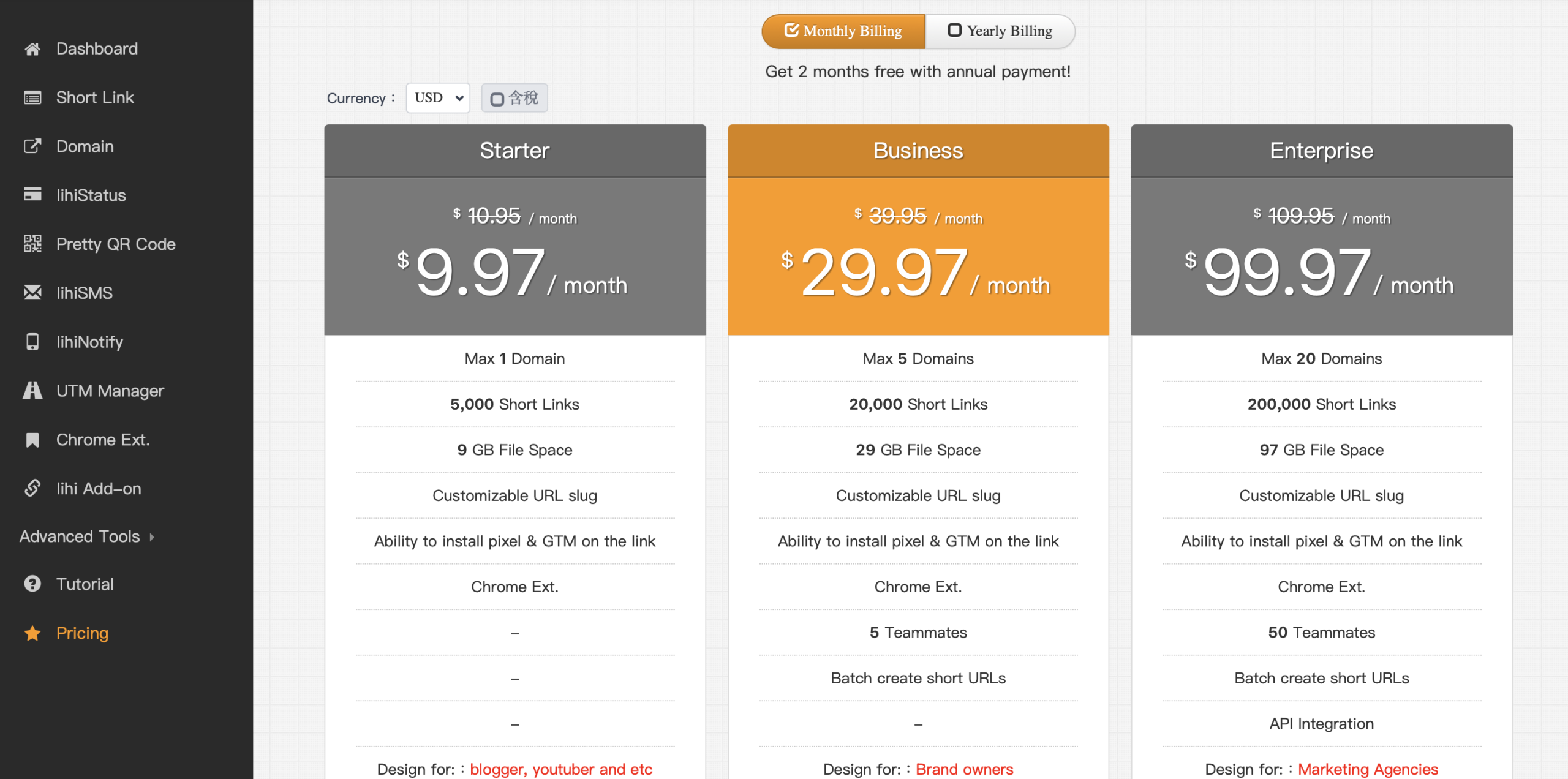Open lihi Add-on menu entry
The image size is (1568, 779).
click(98, 489)
